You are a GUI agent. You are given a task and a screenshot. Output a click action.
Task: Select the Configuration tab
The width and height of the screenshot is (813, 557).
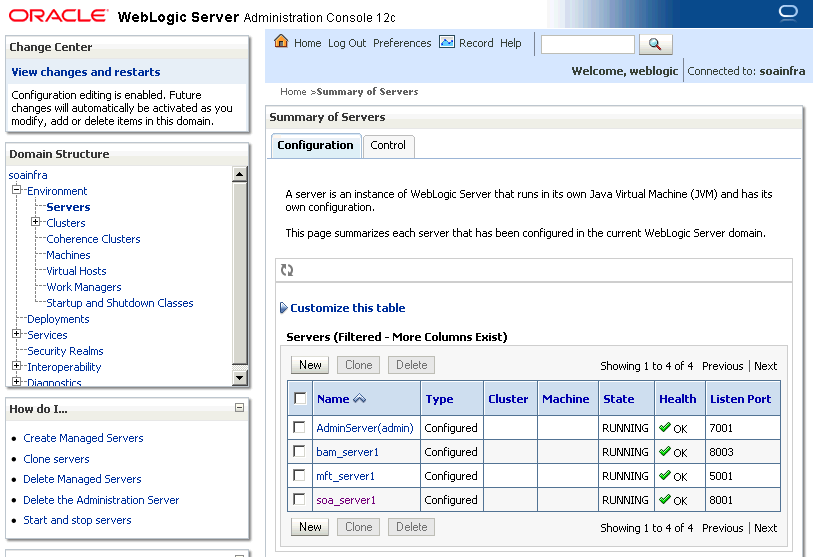point(315,146)
